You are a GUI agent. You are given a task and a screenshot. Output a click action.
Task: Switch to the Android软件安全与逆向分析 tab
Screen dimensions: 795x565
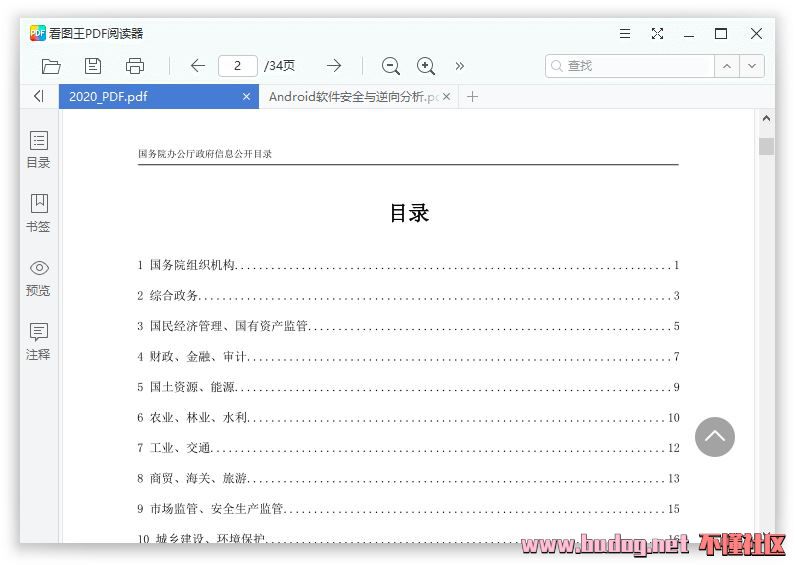(350, 97)
